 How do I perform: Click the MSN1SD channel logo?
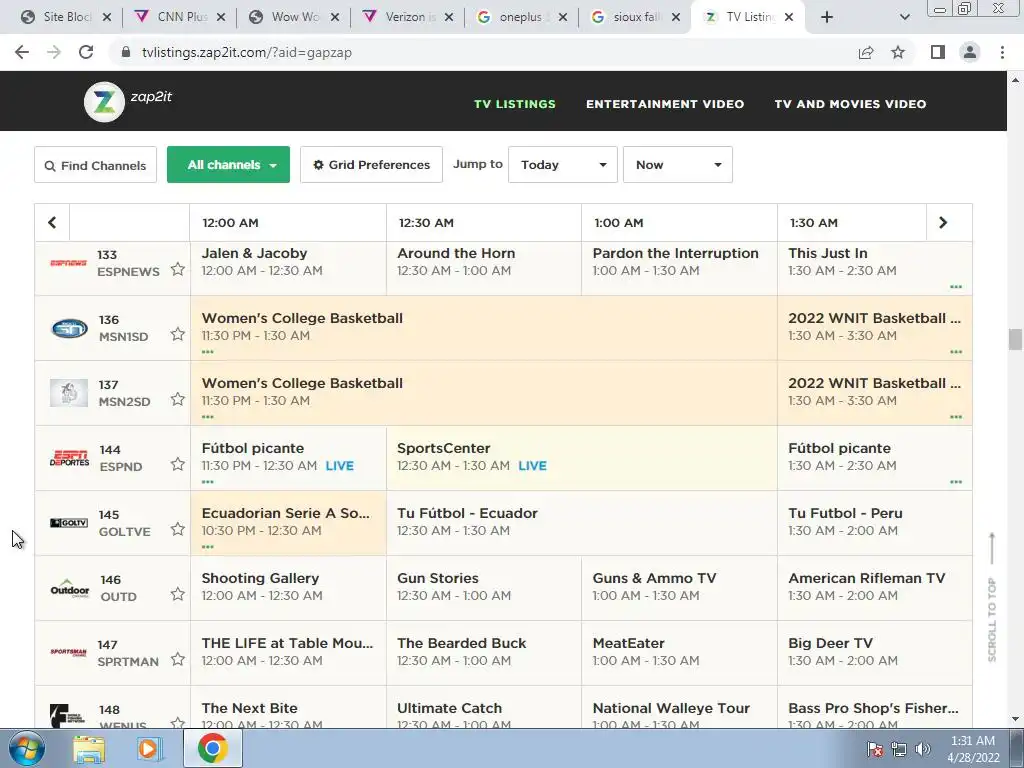(x=69, y=328)
